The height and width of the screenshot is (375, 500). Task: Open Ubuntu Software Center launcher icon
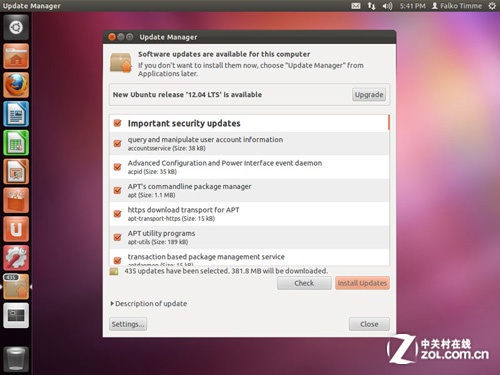tap(16, 200)
